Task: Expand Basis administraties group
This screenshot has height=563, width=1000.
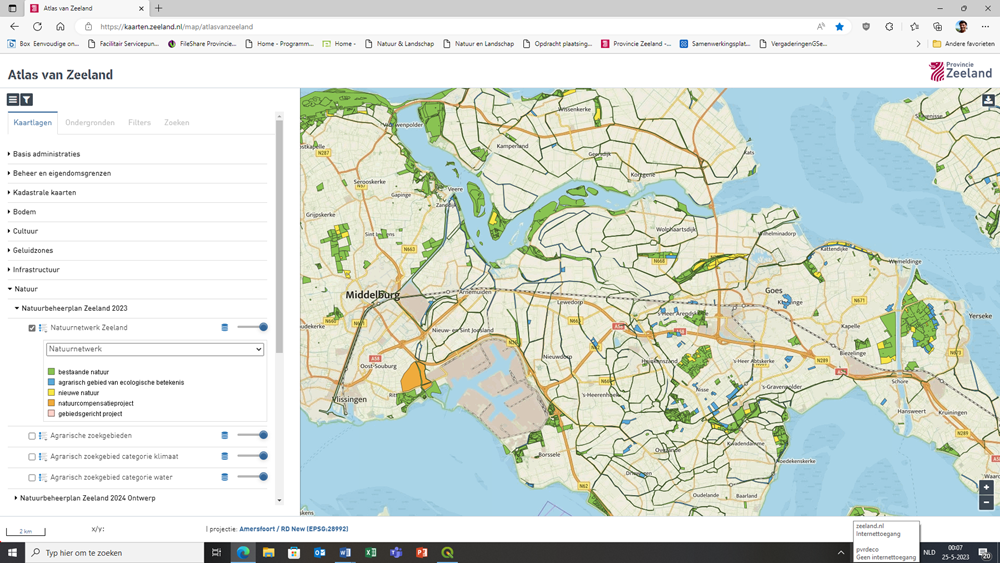Action: tap(46, 154)
